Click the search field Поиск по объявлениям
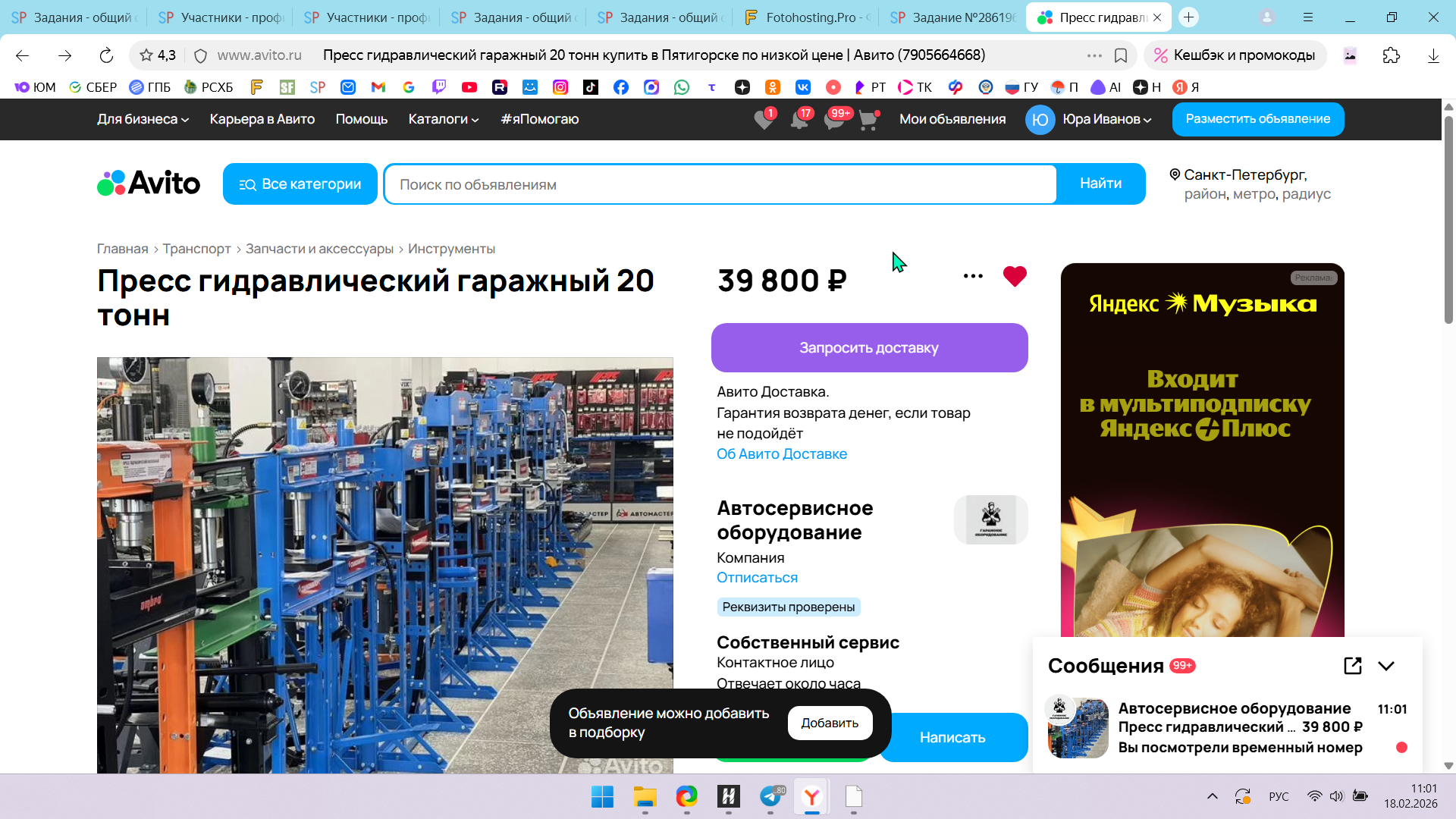 click(x=720, y=184)
